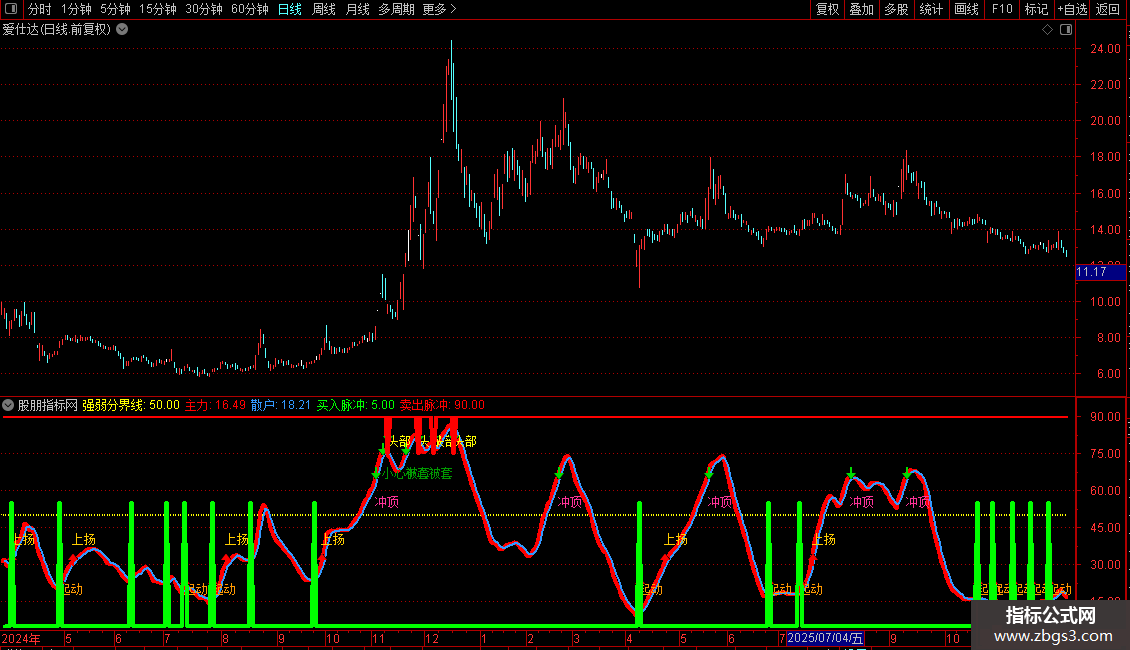Click 返回 to go back
1130x650 pixels.
pos(1108,9)
